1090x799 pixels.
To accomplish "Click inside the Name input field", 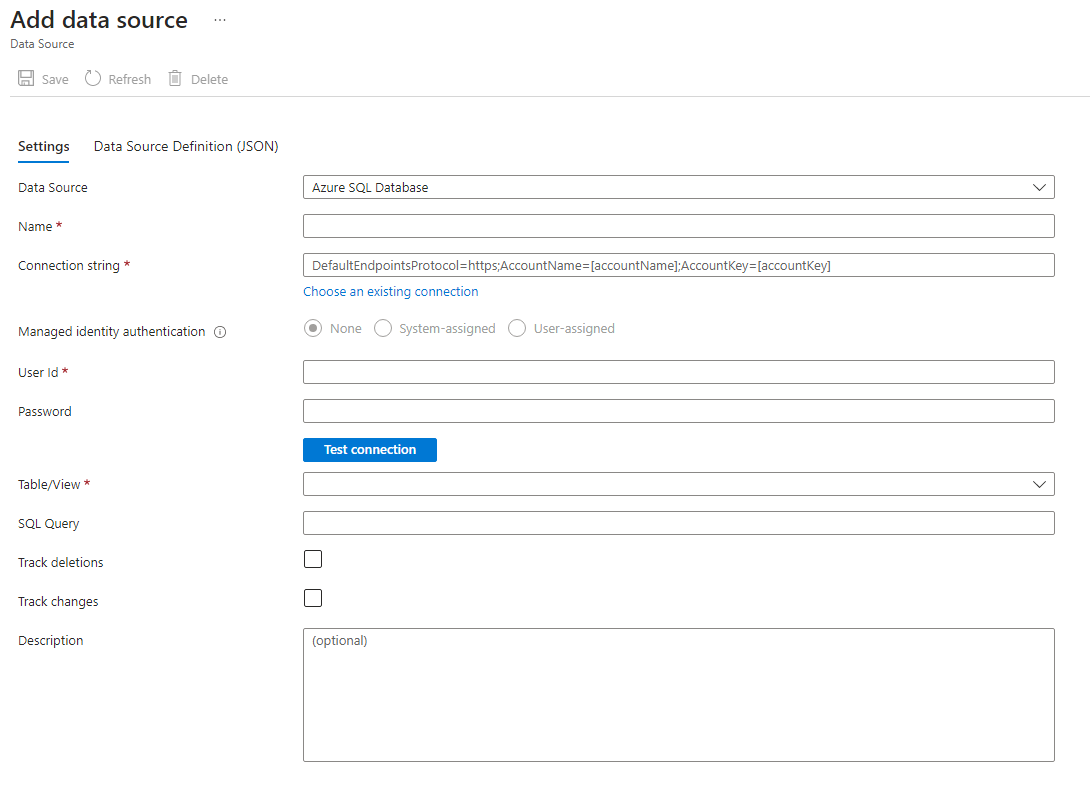I will tap(678, 226).
